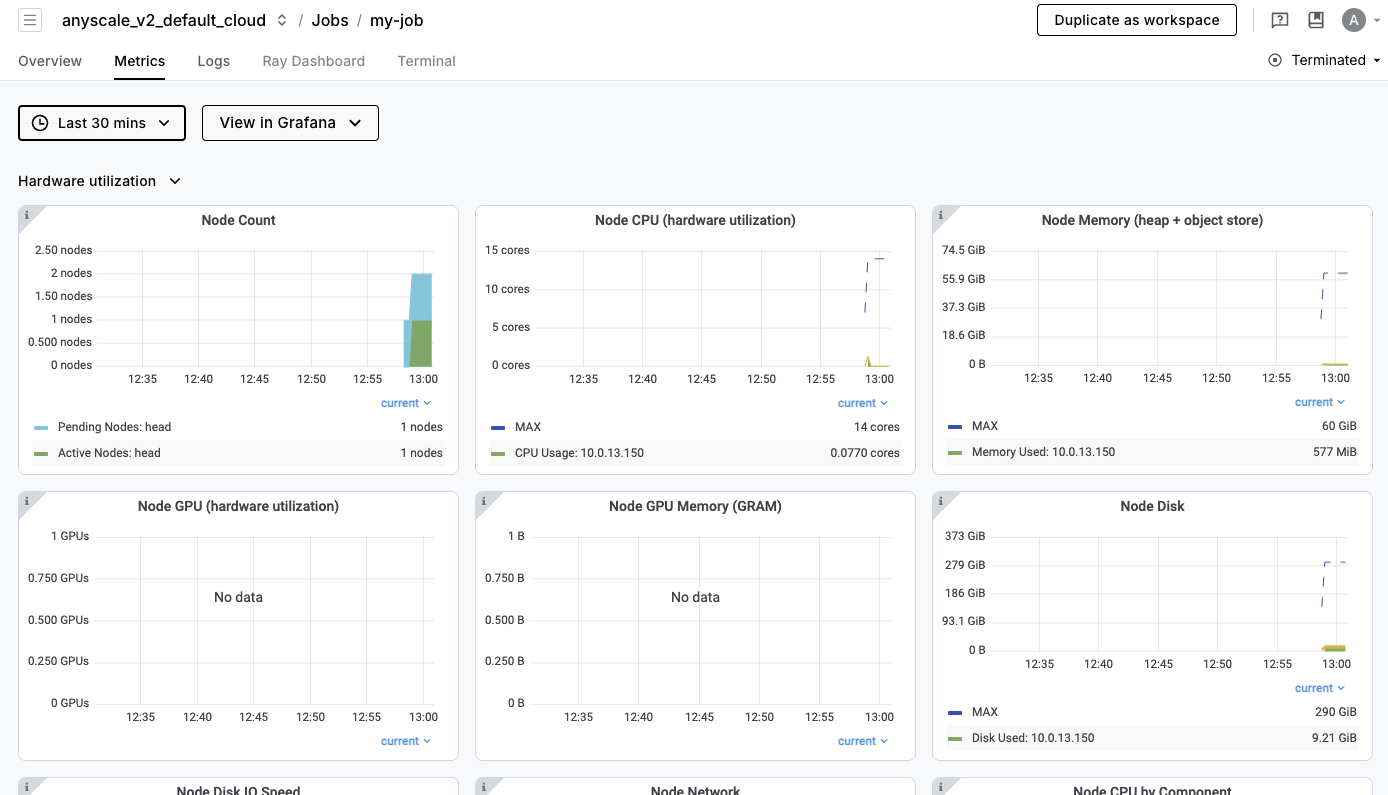Open the Ray Dashboard tab

pos(314,61)
